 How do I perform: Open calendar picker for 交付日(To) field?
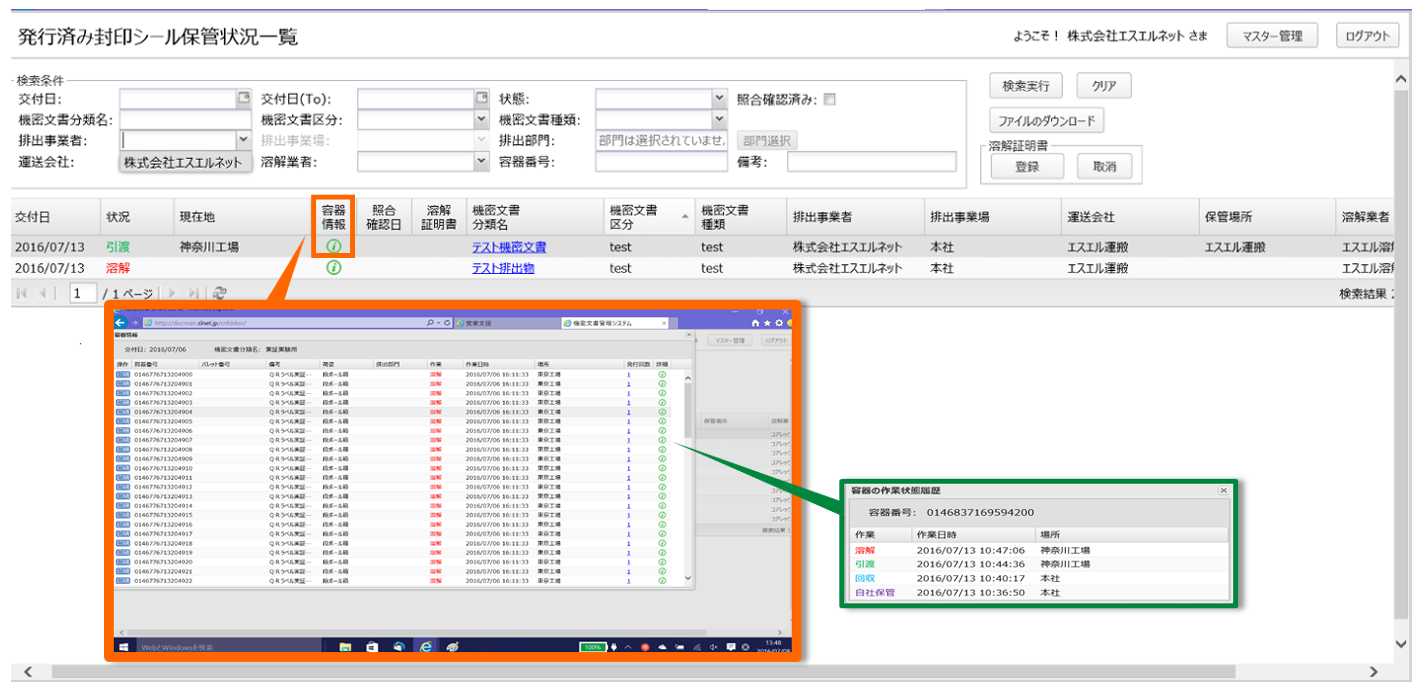point(481,99)
